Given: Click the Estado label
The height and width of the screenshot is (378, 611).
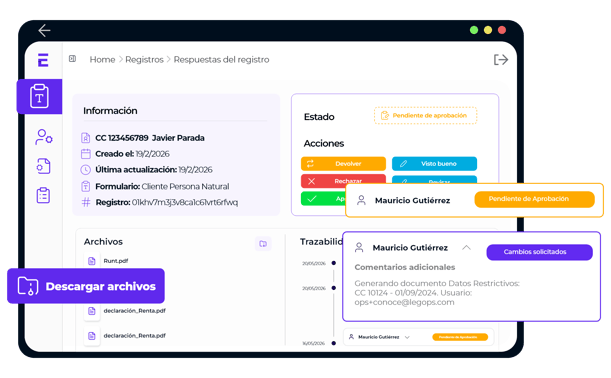Looking at the screenshot, I should (319, 117).
